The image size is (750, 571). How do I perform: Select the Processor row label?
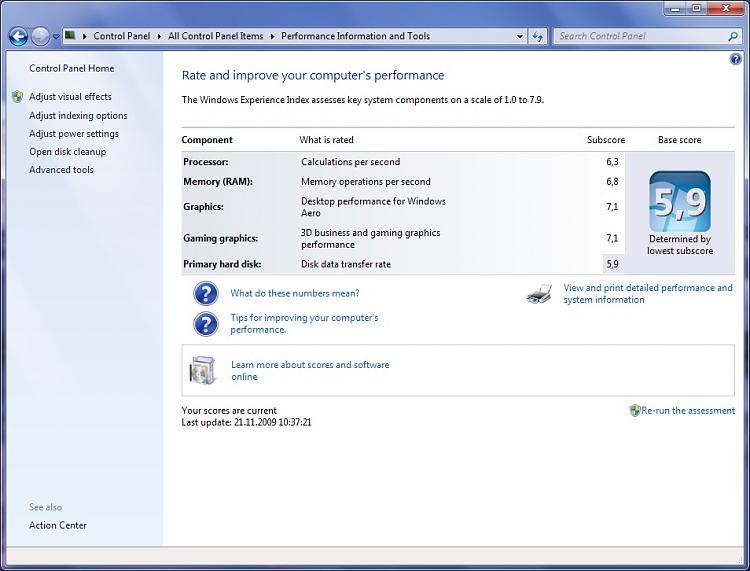pyautogui.click(x=206, y=162)
